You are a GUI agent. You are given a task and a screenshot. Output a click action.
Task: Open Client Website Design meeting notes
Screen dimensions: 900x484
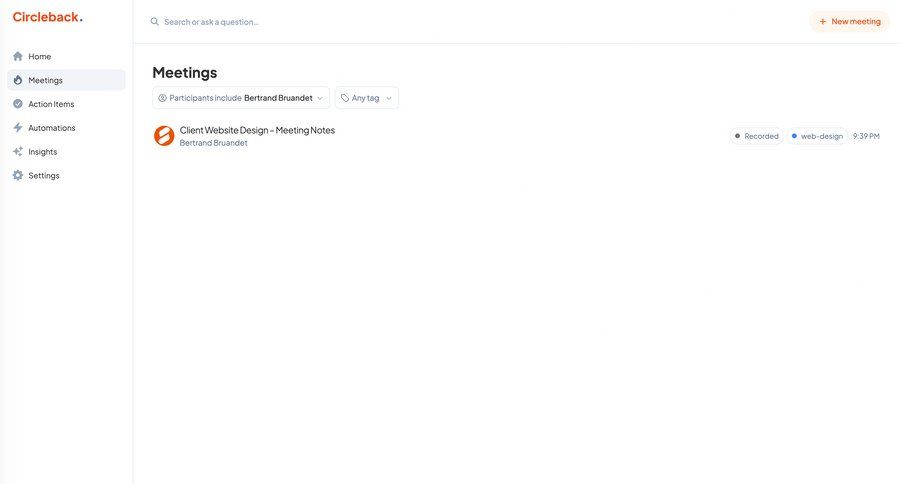(x=257, y=130)
